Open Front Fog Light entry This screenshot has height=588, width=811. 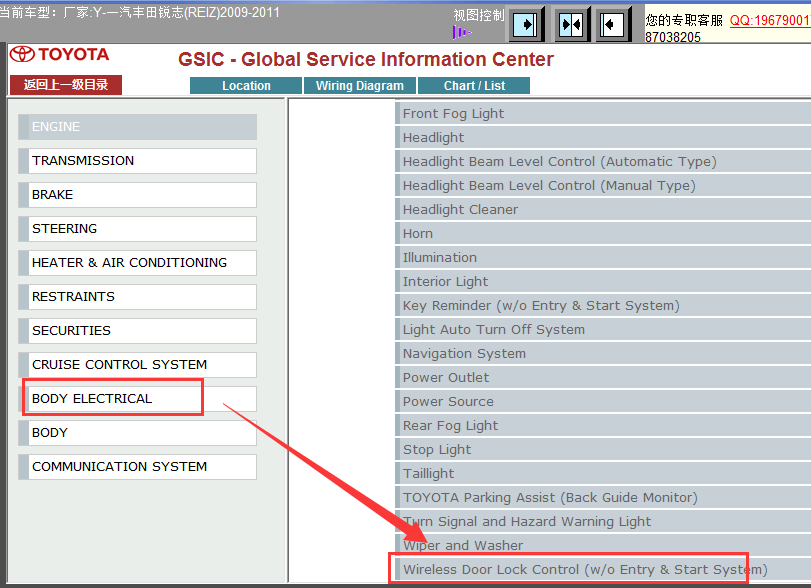tap(603, 113)
